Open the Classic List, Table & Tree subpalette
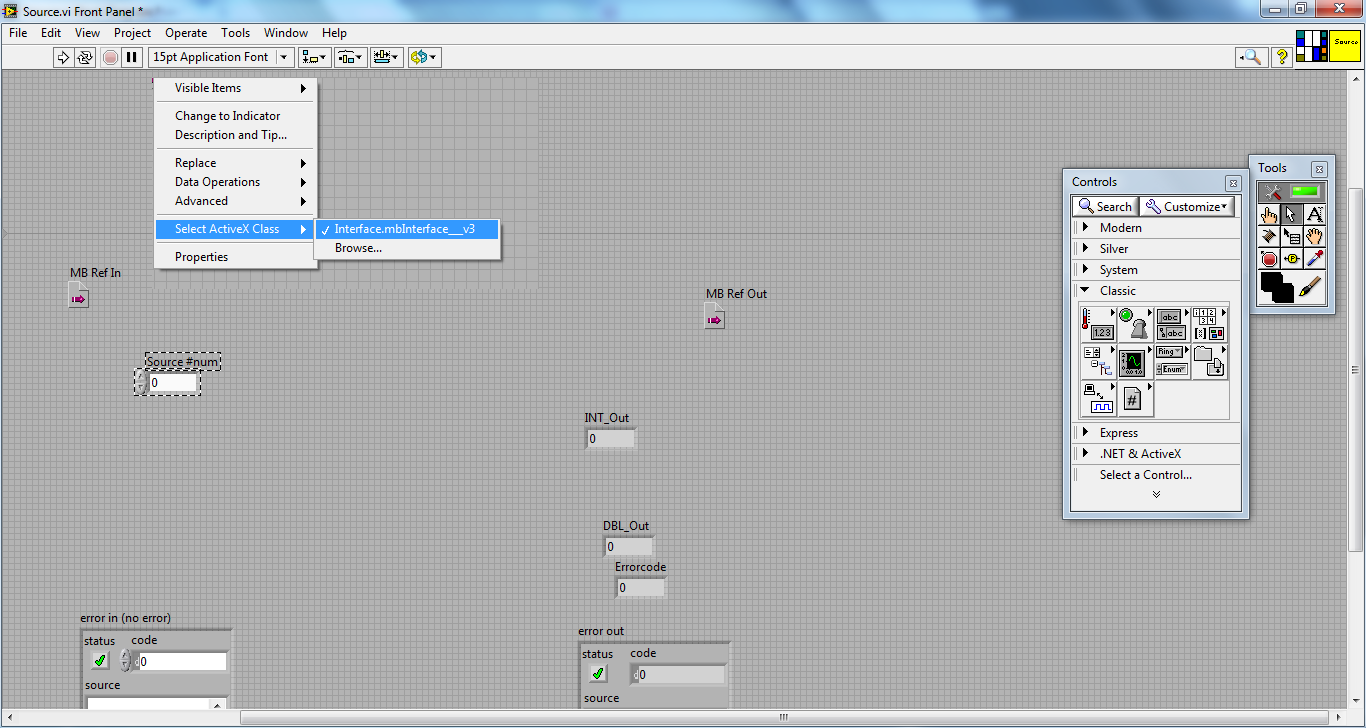 tap(1098, 362)
